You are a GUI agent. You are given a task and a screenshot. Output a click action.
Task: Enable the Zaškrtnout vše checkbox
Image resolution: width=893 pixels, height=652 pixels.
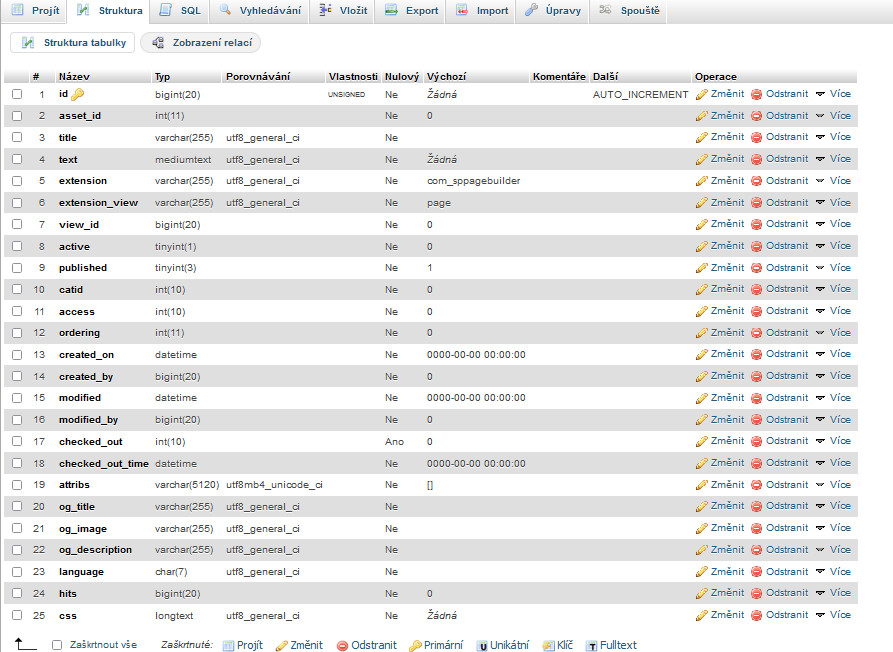(x=57, y=645)
